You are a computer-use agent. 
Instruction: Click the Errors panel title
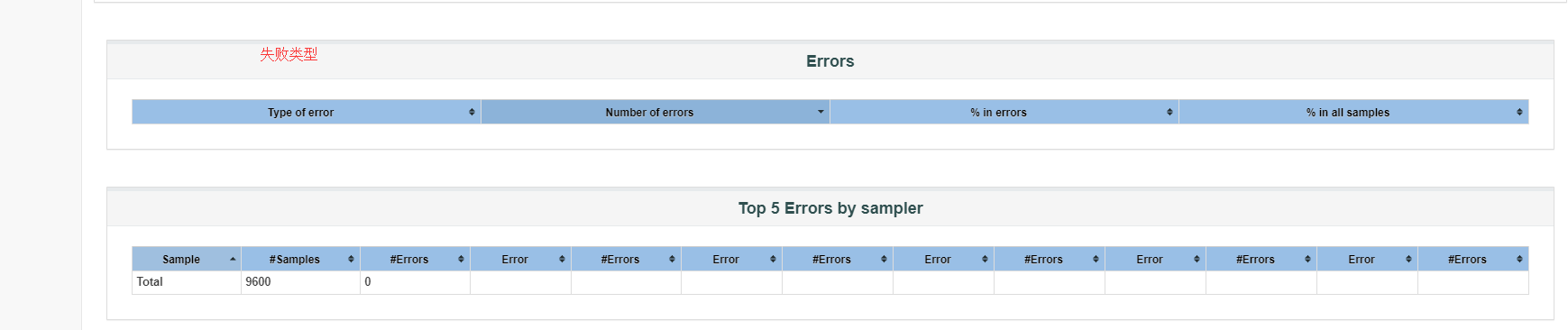click(x=830, y=61)
